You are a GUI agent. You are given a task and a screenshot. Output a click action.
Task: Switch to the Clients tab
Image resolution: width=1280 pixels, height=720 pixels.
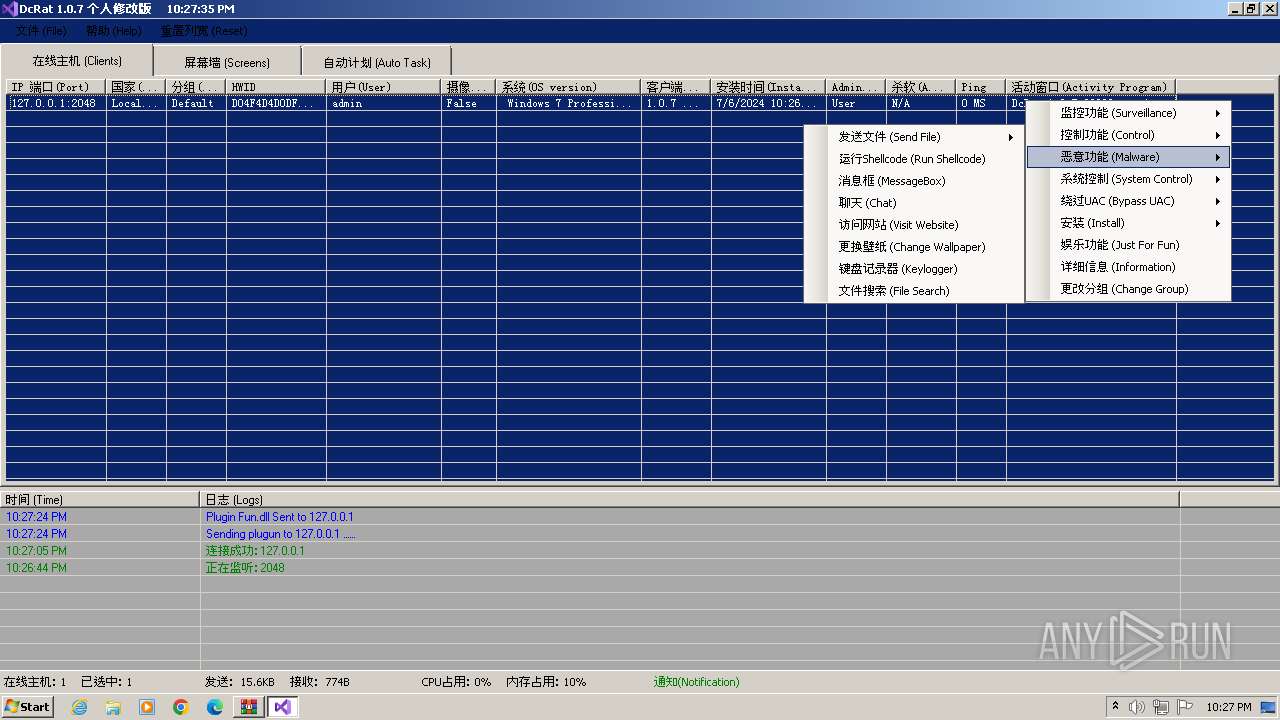click(x=77, y=61)
